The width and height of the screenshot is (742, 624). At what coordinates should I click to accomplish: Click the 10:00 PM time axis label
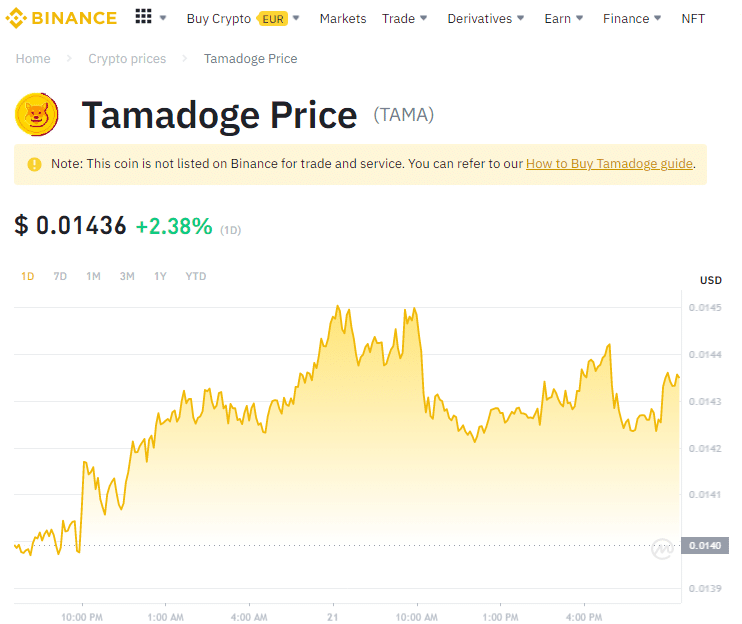click(82, 617)
